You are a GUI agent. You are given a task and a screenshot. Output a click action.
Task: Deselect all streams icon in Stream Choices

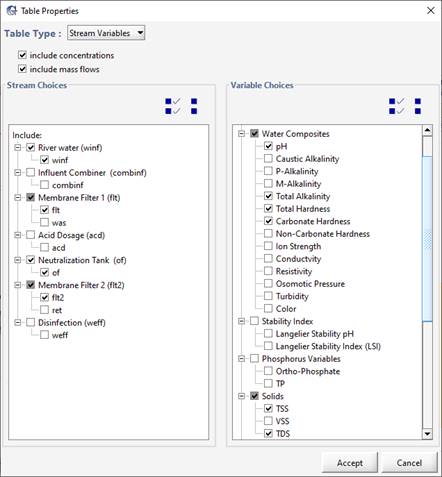(x=194, y=106)
